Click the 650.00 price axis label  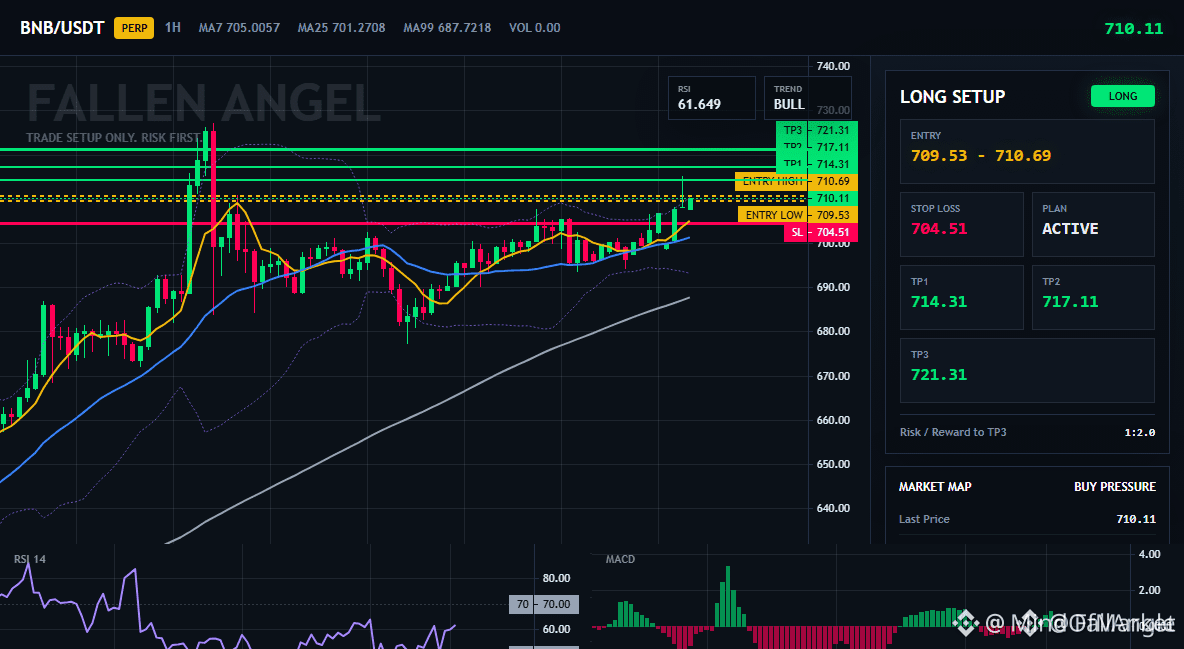pyautogui.click(x=833, y=464)
